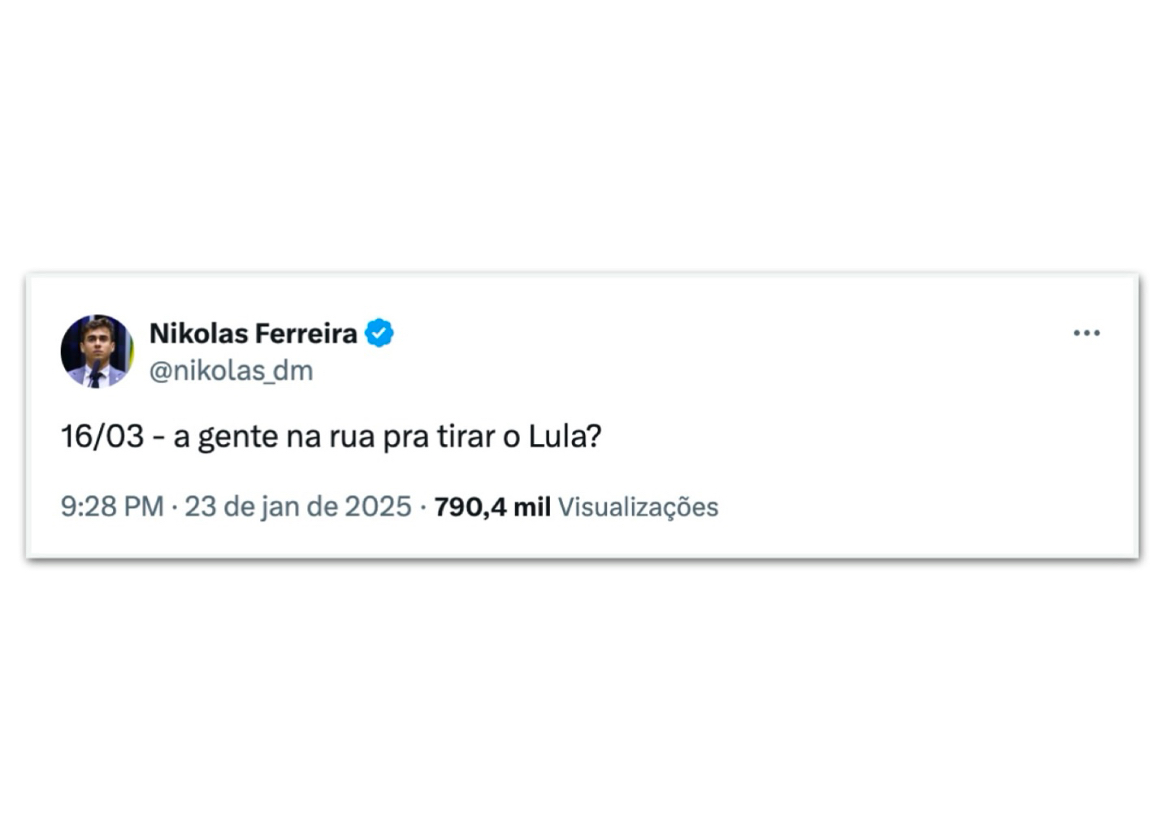Click the 16/03 date in the tweet
Image resolution: width=1170 pixels, height=817 pixels.
pos(102,437)
